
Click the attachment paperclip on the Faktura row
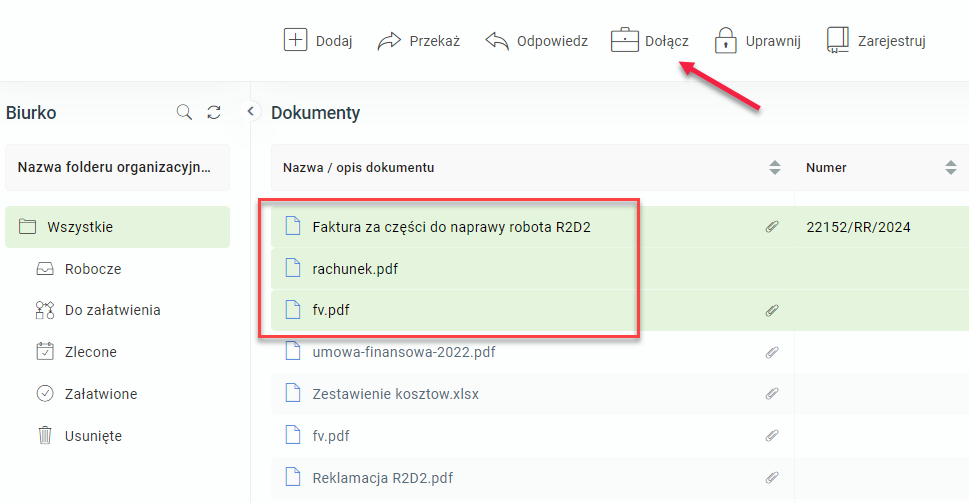(x=772, y=227)
